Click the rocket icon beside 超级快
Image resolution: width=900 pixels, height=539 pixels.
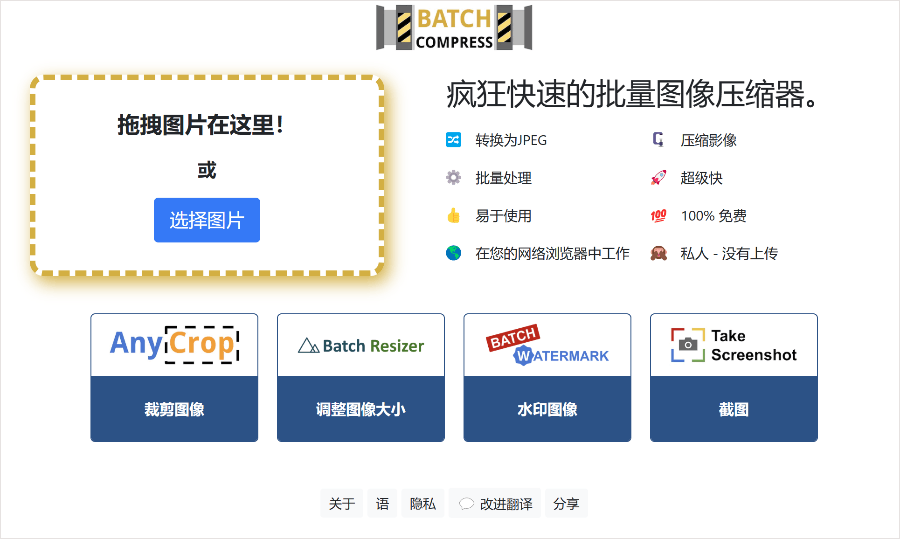[658, 177]
